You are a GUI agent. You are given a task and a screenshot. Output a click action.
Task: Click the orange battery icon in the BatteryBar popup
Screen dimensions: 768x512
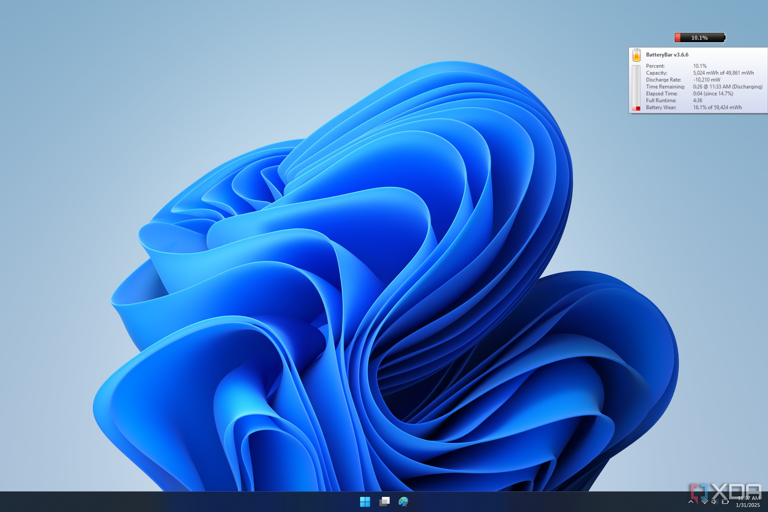636,56
